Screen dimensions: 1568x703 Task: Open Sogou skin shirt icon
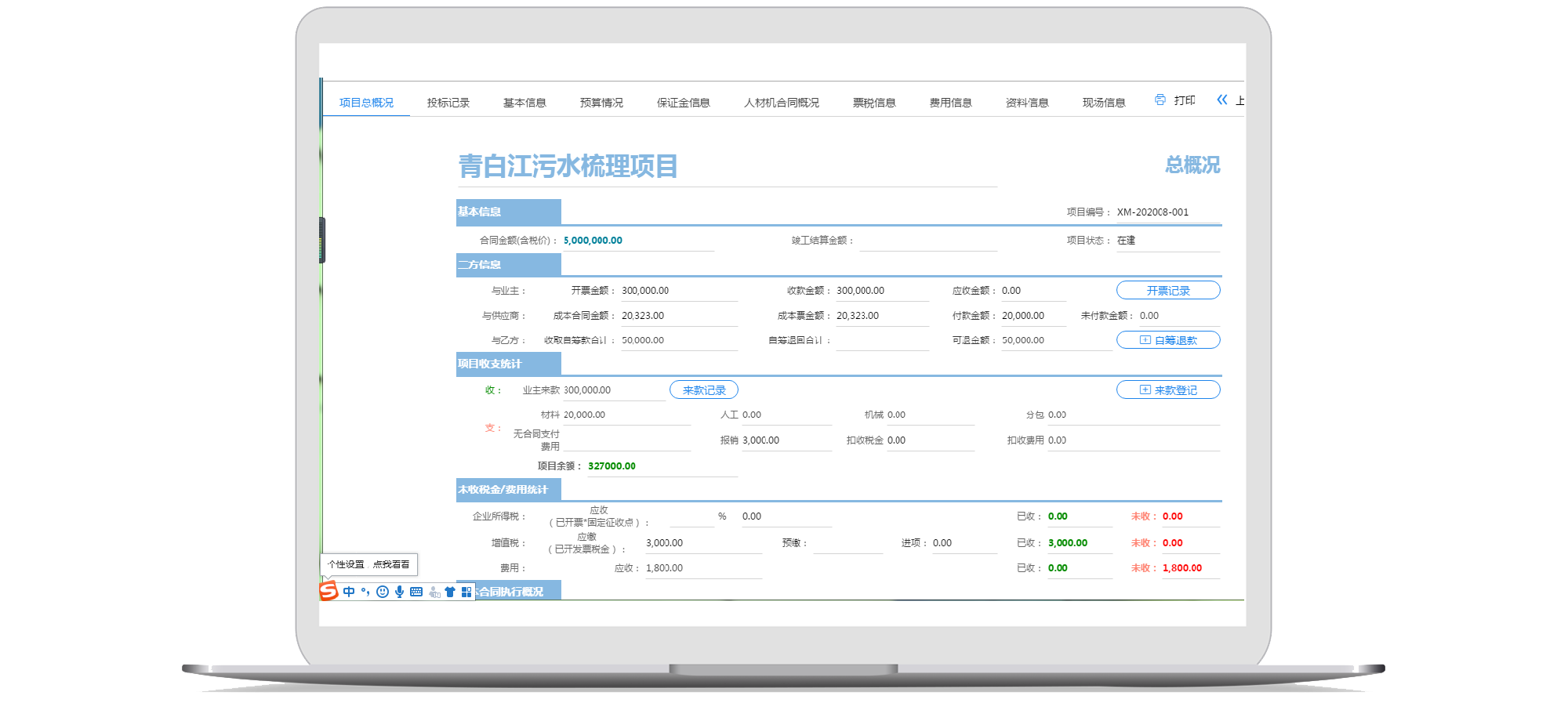450,592
